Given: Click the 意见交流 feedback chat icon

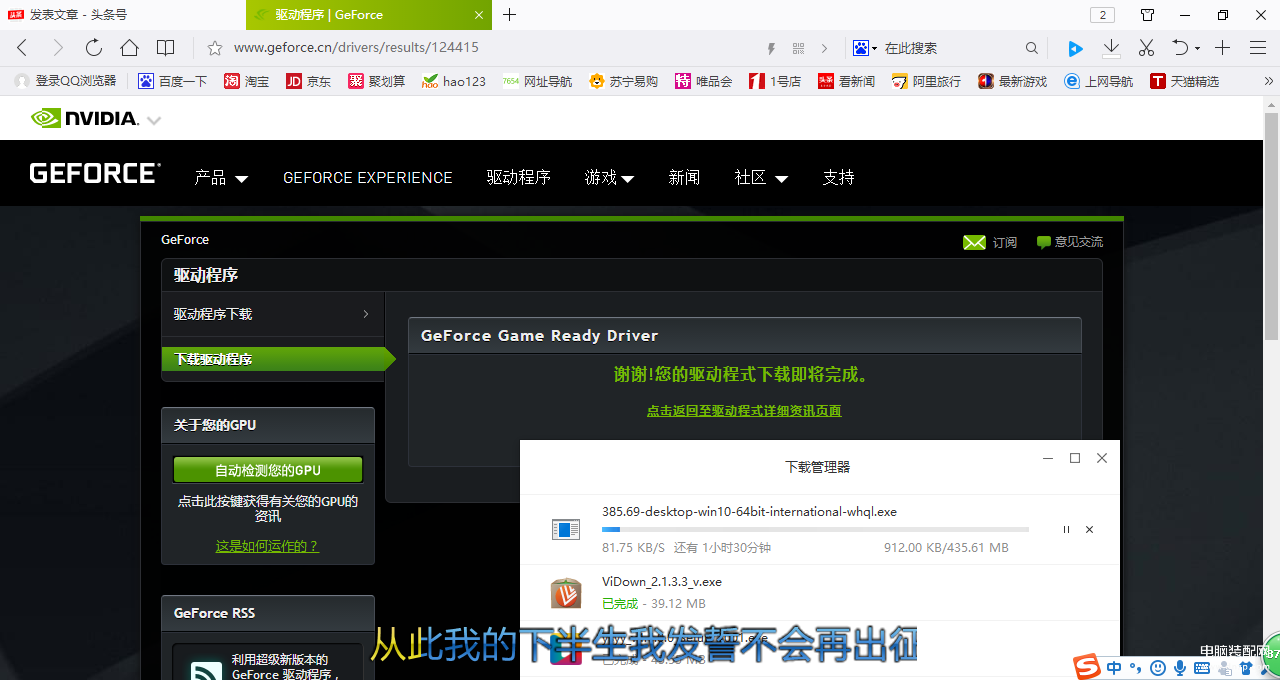Looking at the screenshot, I should pos(1044,242).
